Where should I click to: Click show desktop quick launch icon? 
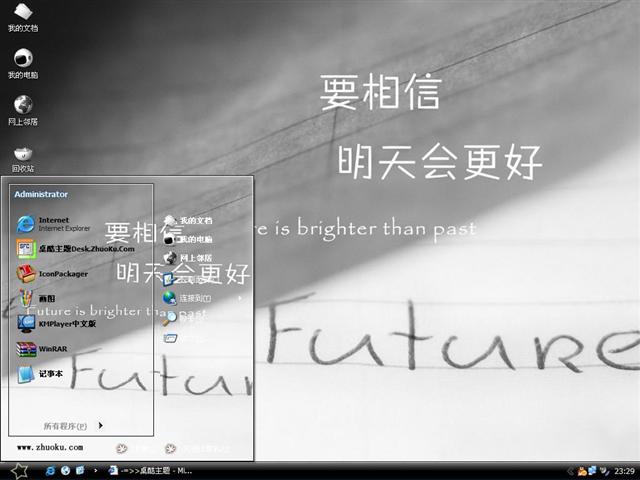80,471
